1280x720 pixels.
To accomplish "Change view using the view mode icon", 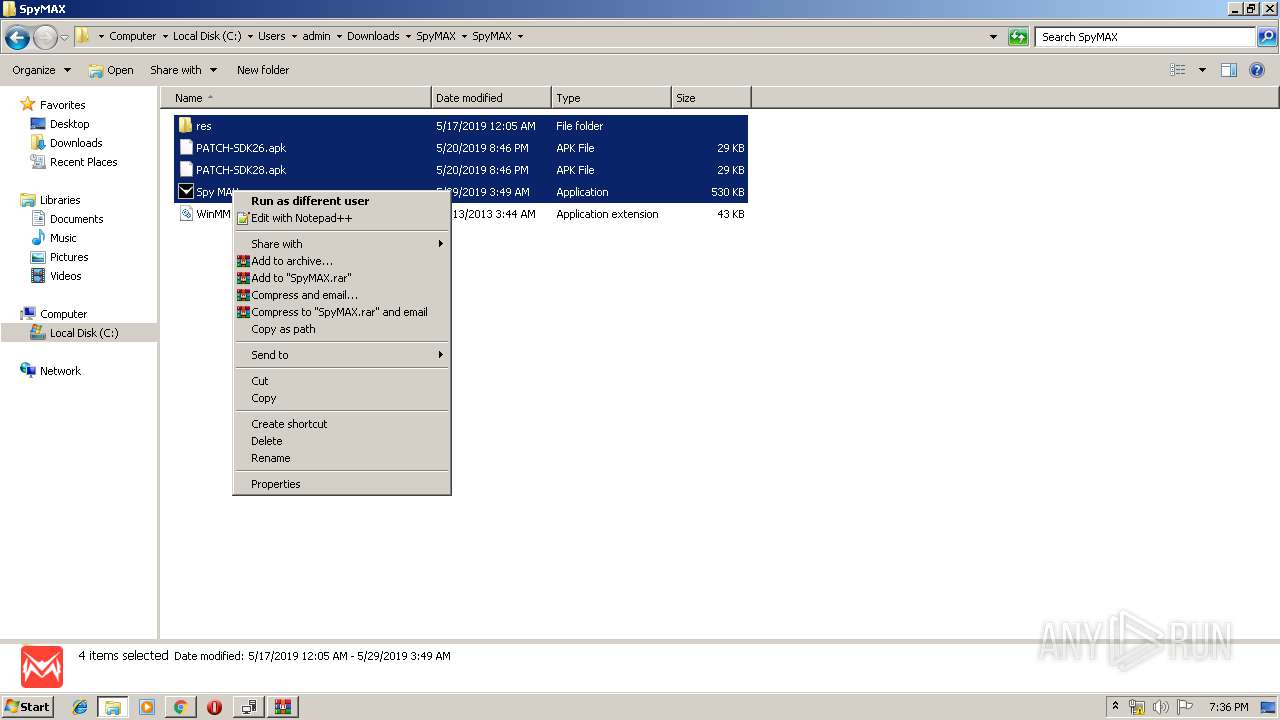I will point(1178,70).
